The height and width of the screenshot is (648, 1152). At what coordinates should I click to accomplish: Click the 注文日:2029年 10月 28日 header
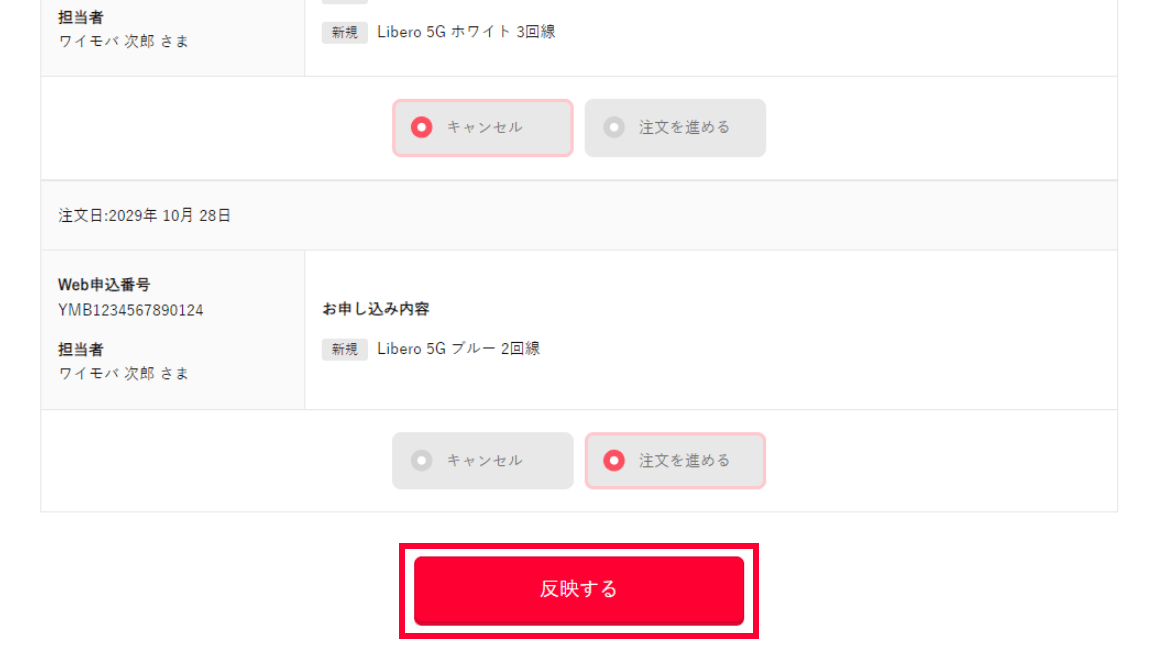[x=145, y=215]
